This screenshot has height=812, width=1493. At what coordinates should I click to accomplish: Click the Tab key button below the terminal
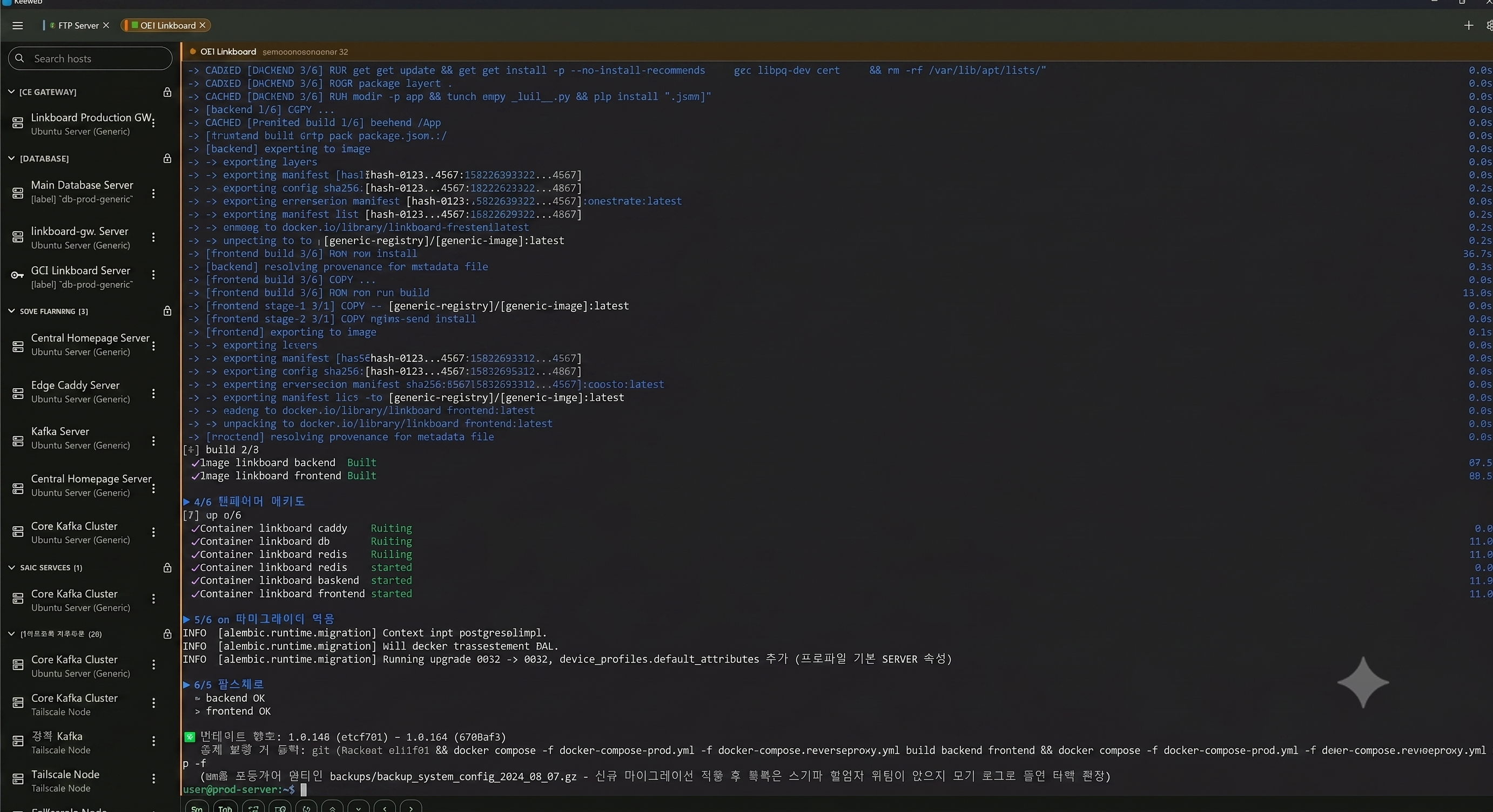click(x=225, y=807)
